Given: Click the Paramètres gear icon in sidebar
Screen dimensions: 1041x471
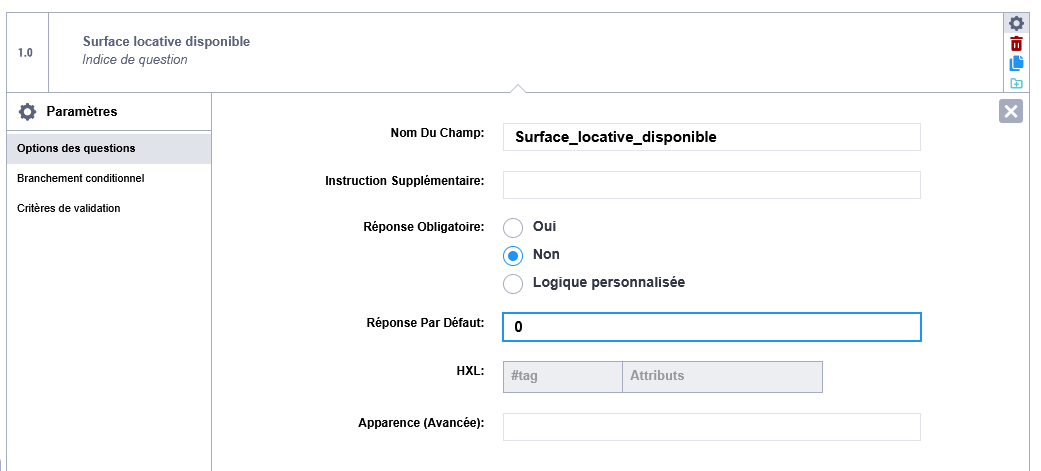Looking at the screenshot, I should click(x=28, y=111).
